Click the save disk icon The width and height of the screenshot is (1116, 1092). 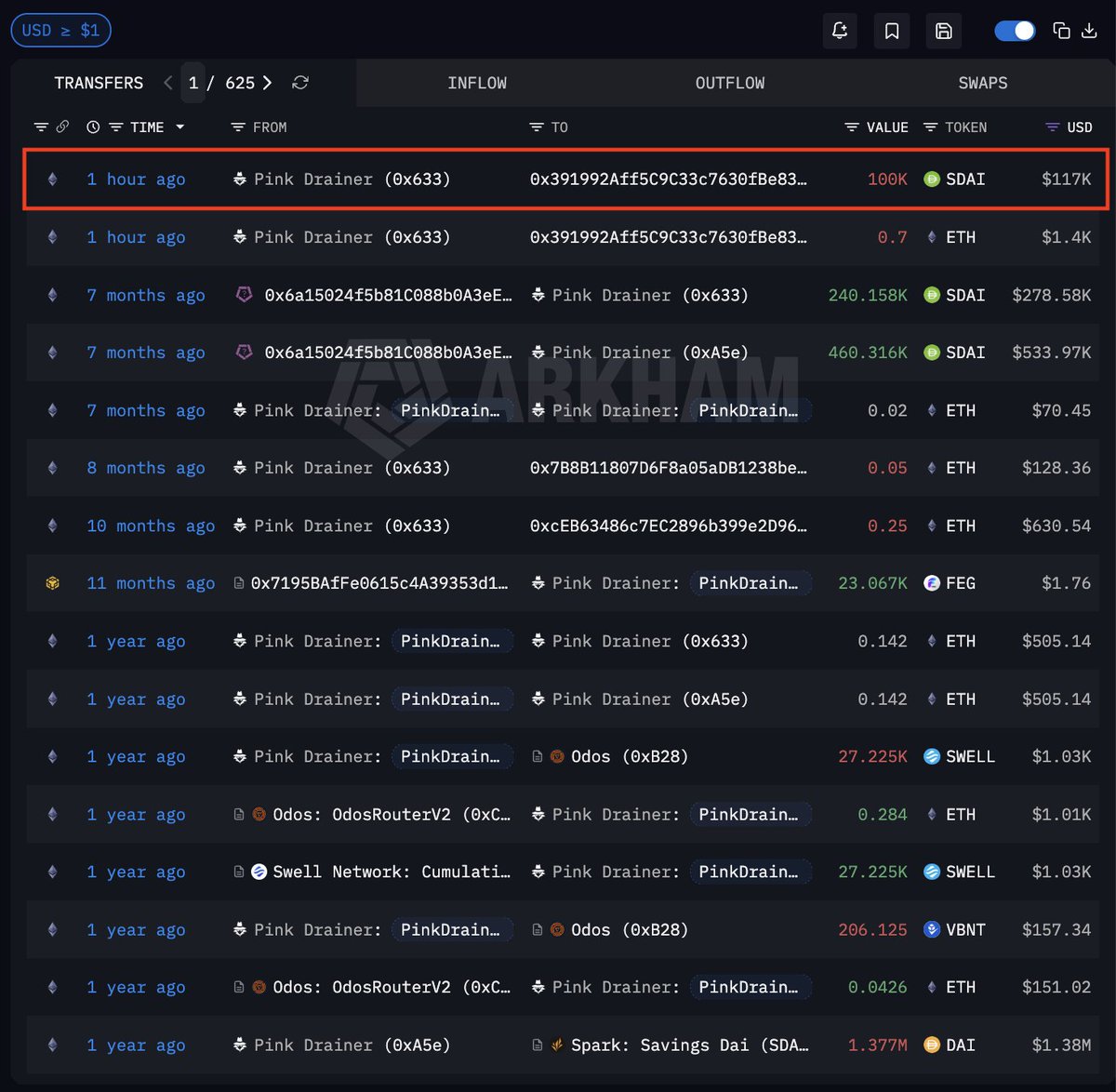point(943,31)
